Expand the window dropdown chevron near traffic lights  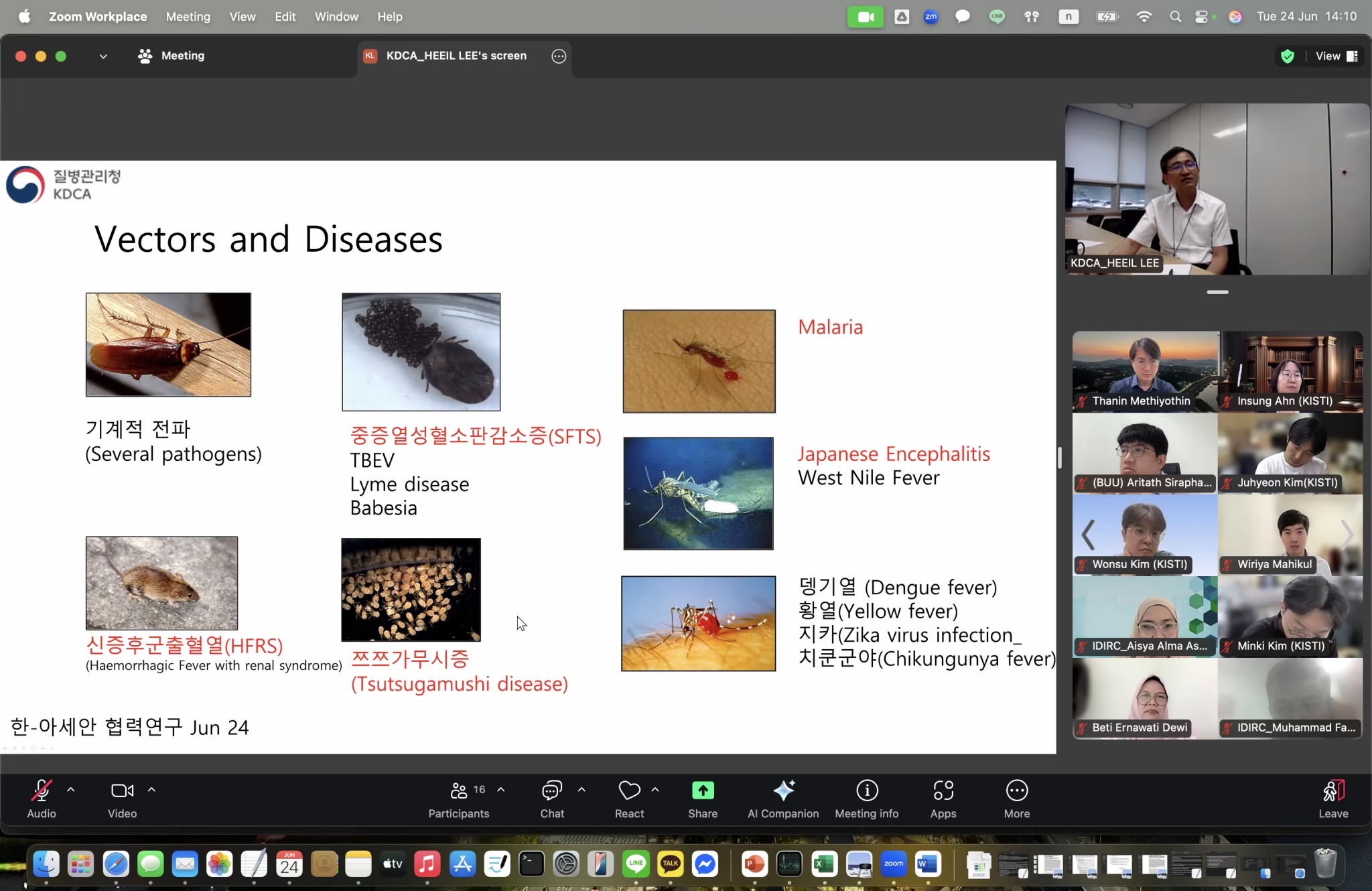103,56
